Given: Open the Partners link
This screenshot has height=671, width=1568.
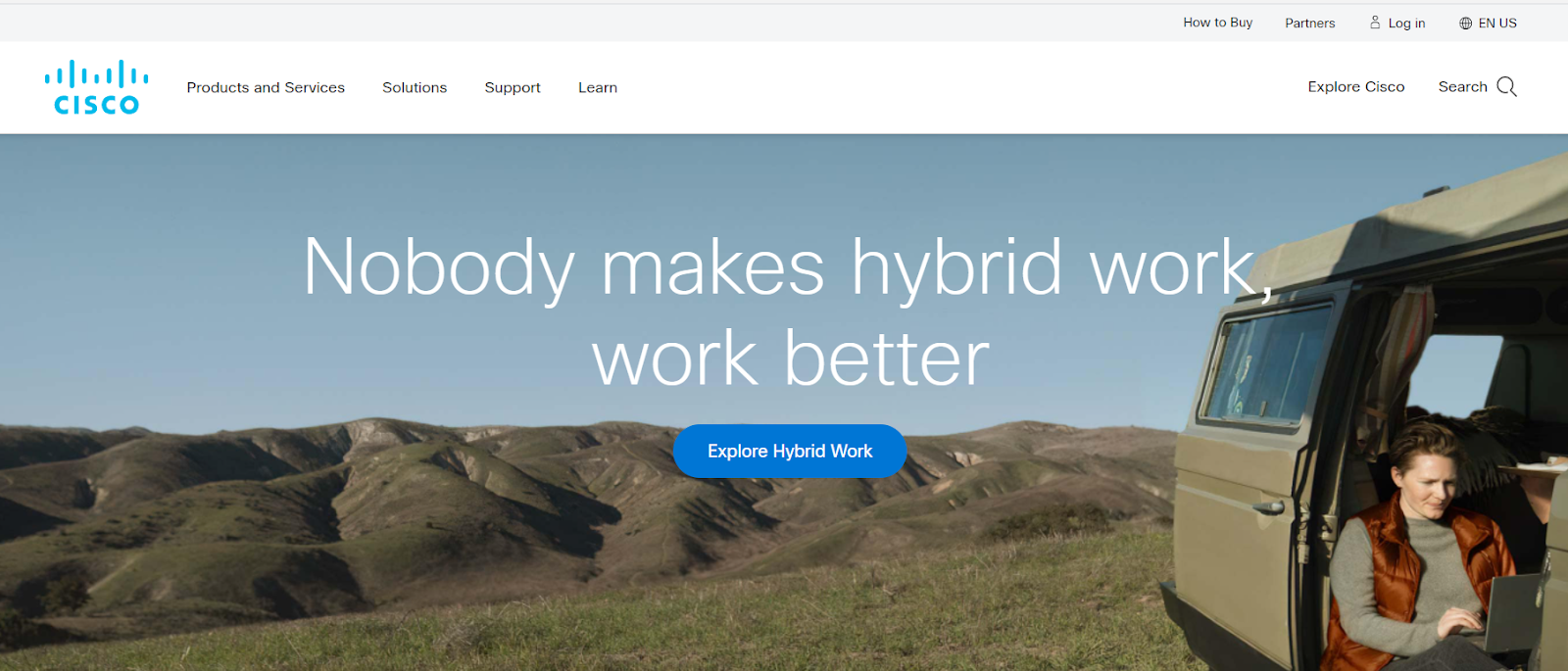Looking at the screenshot, I should [1309, 23].
